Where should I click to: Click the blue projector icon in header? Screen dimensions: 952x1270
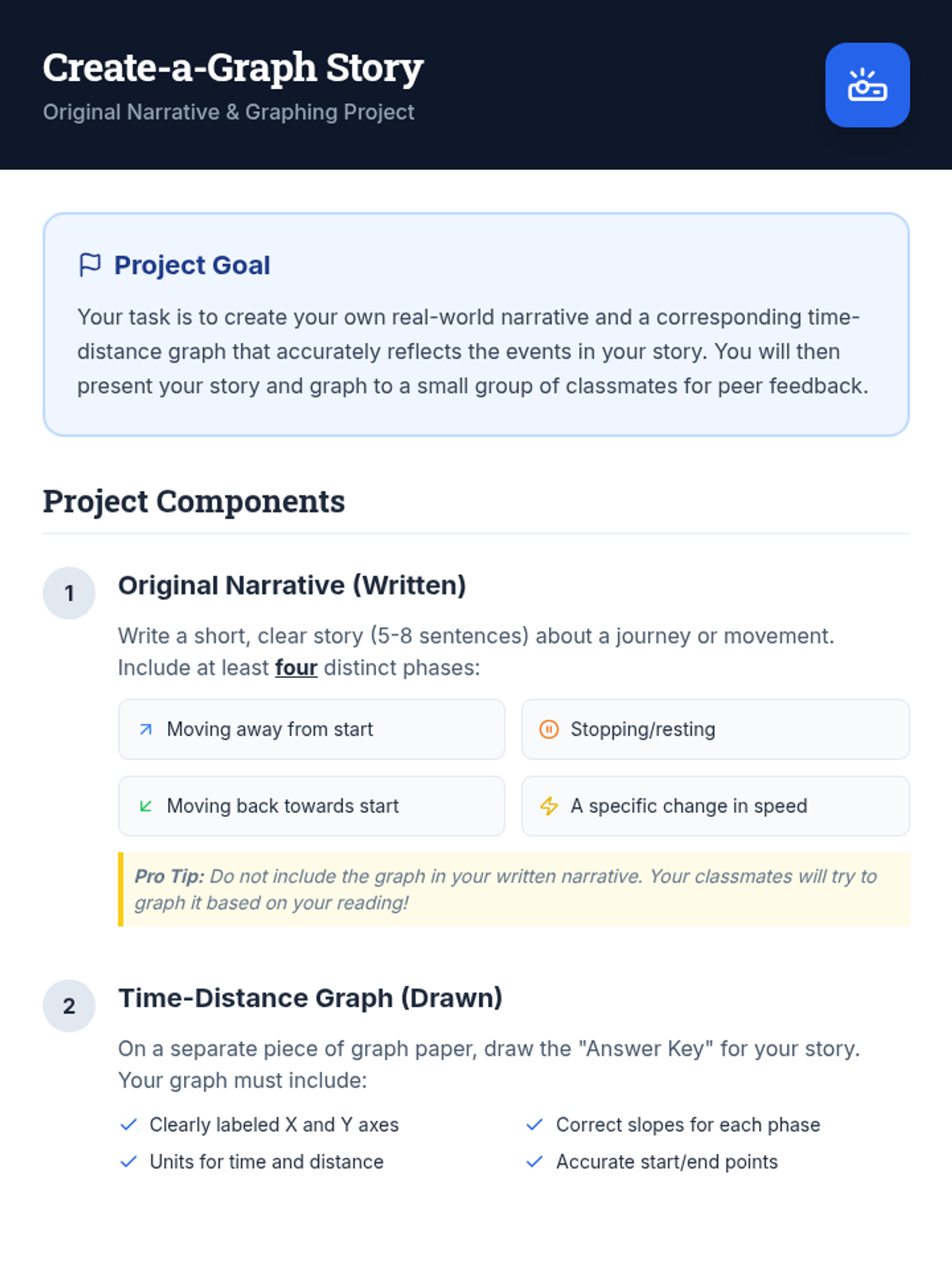(867, 85)
